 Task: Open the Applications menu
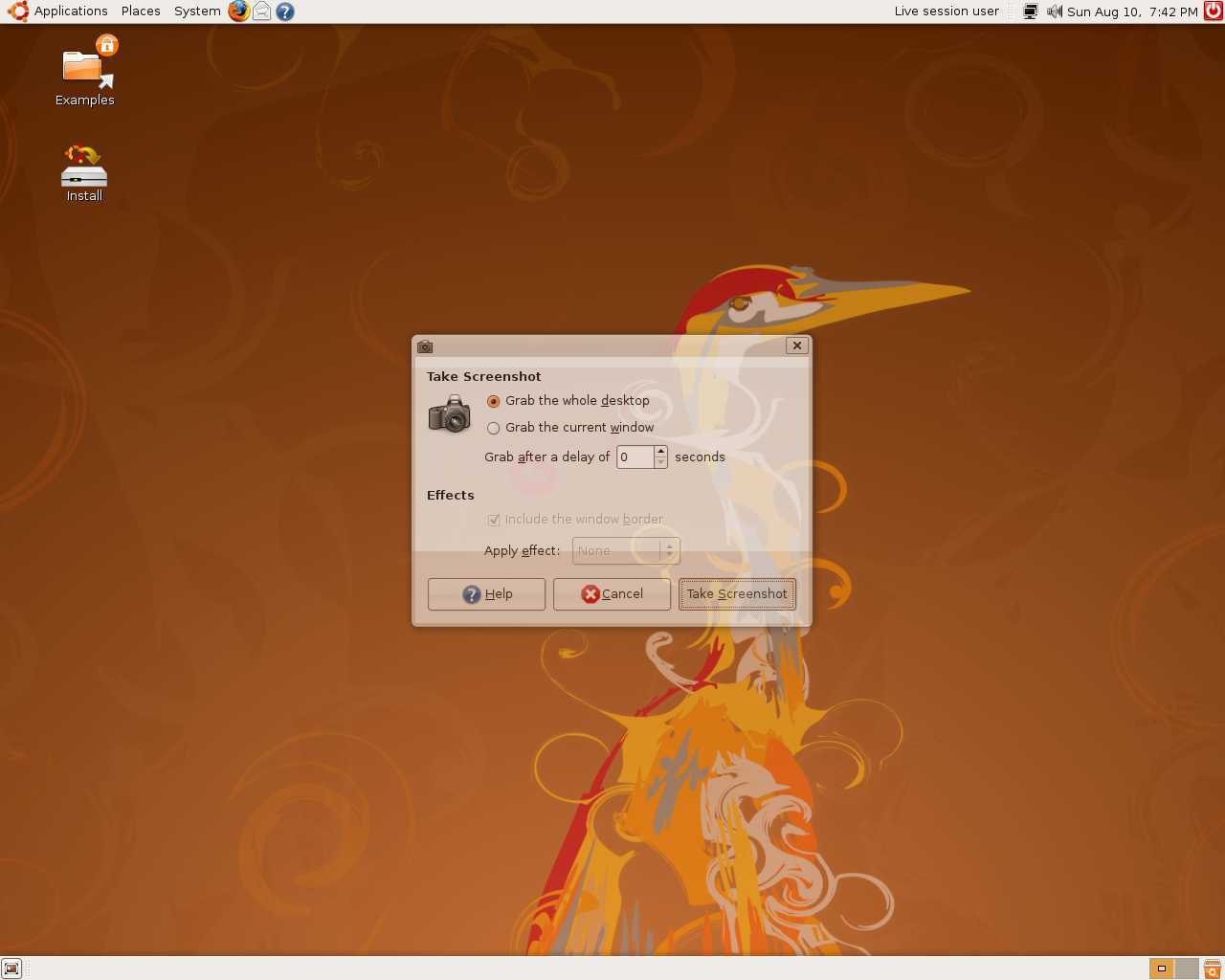[x=71, y=11]
